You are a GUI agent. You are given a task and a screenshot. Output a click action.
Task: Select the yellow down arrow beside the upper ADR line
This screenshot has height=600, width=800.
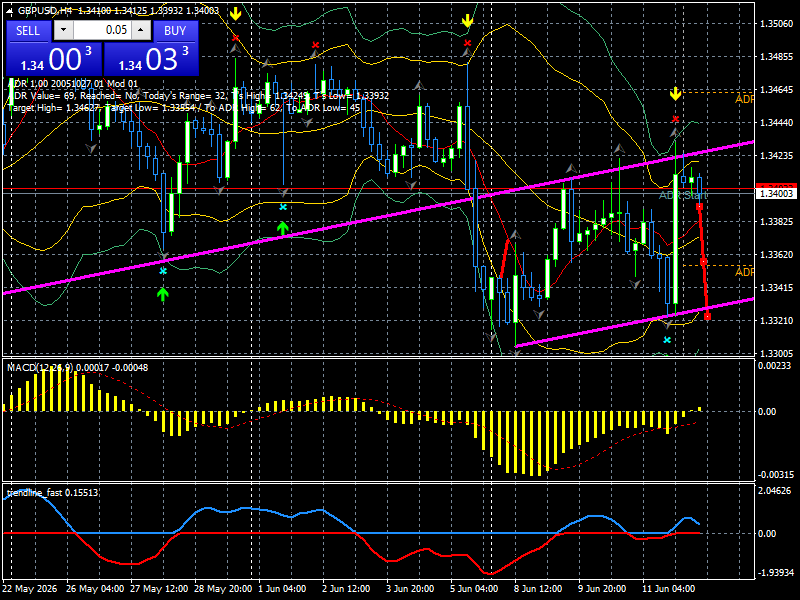coord(676,94)
